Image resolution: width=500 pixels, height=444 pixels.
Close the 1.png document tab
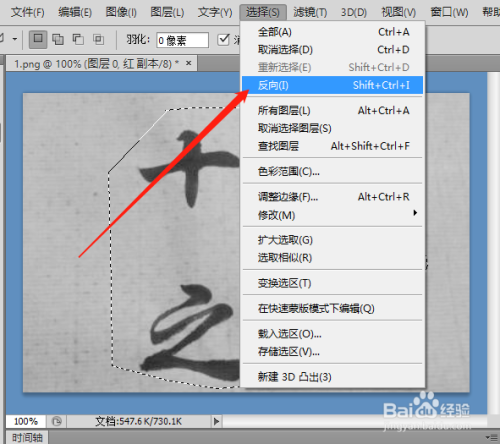point(189,63)
